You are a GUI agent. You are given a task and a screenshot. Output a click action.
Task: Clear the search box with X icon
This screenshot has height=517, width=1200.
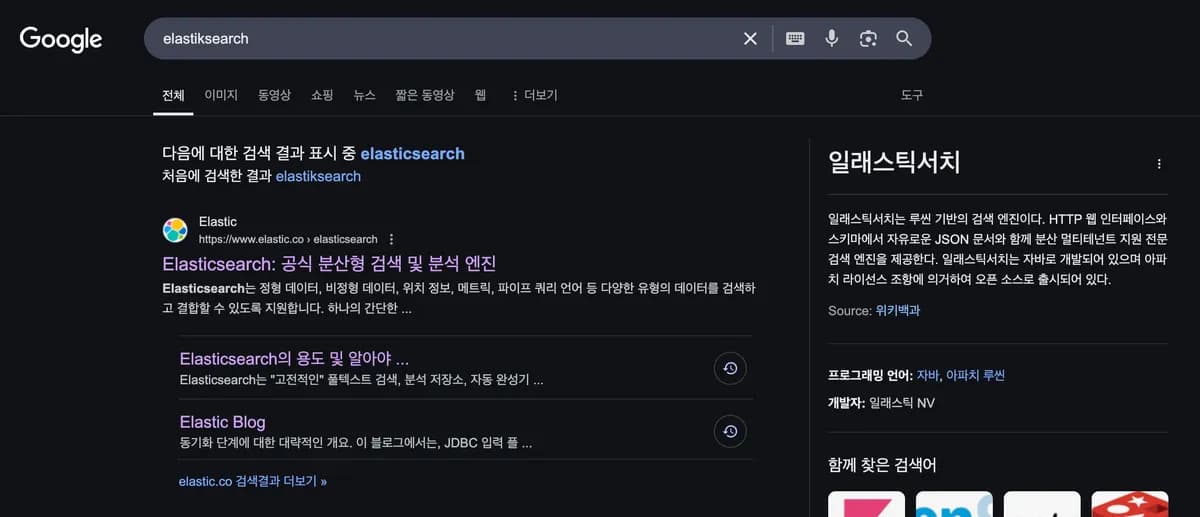(750, 38)
